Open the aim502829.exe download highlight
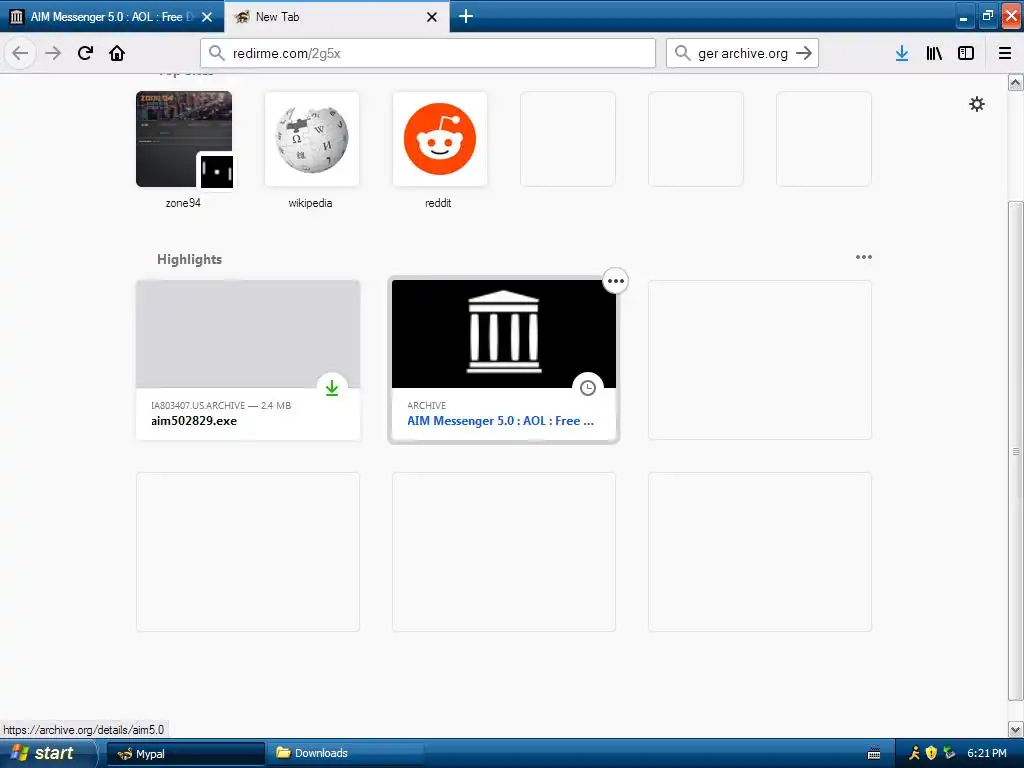Screen dimensions: 1024x768 coord(248,360)
